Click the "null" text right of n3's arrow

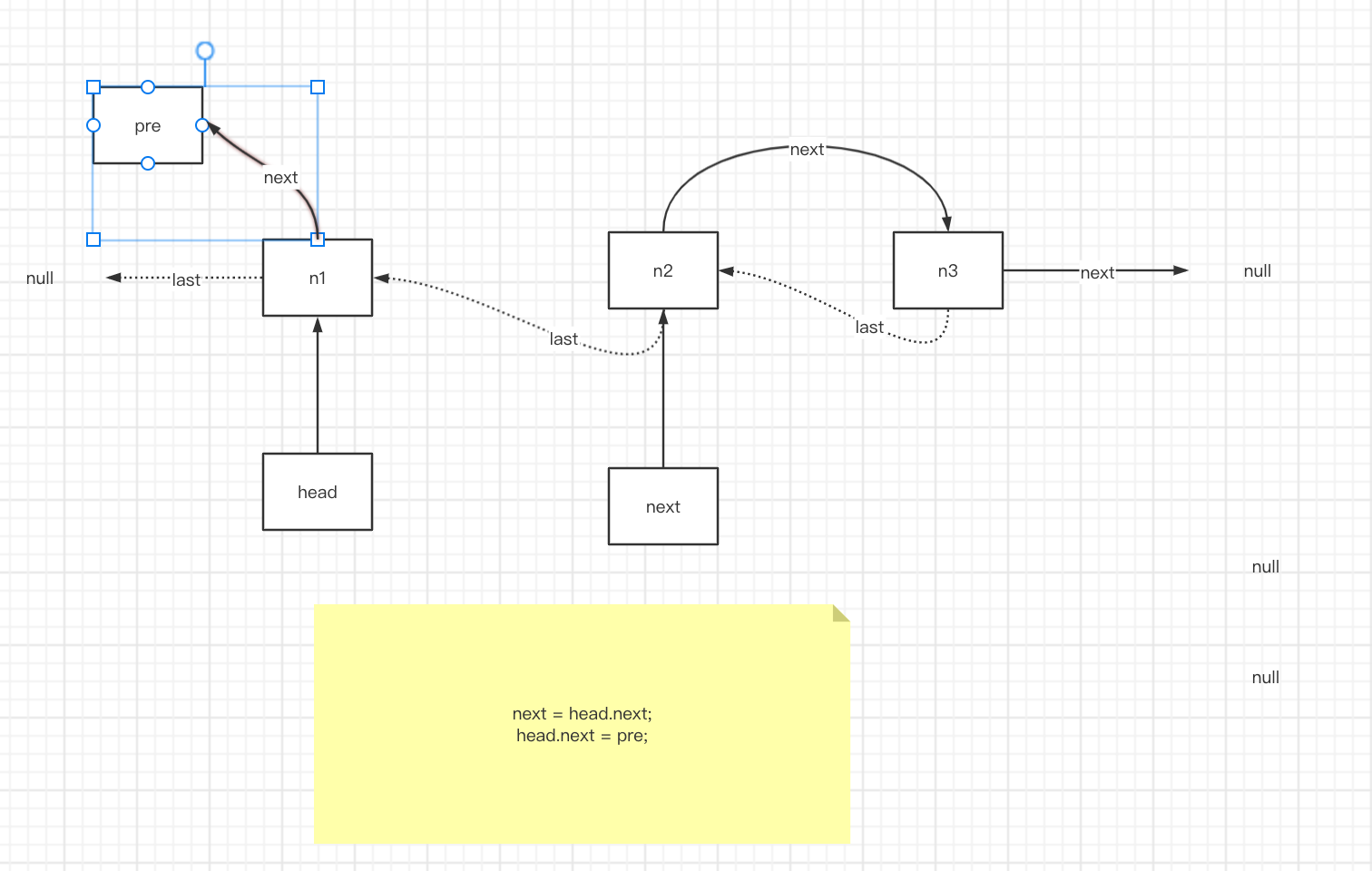coord(1258,271)
